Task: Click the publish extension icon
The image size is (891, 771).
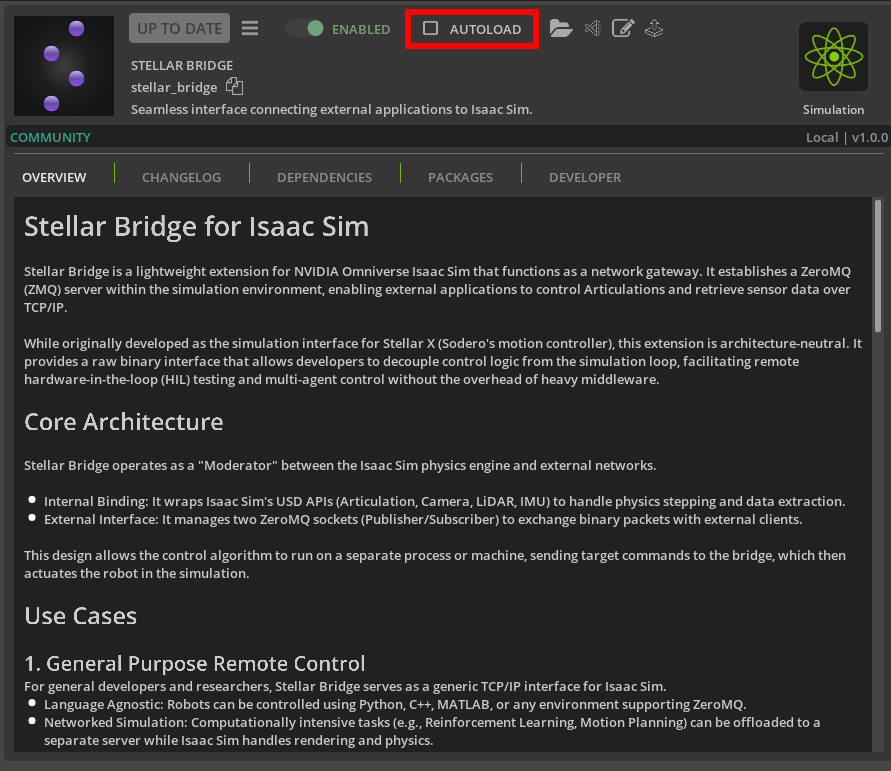Action: pyautogui.click(x=654, y=28)
